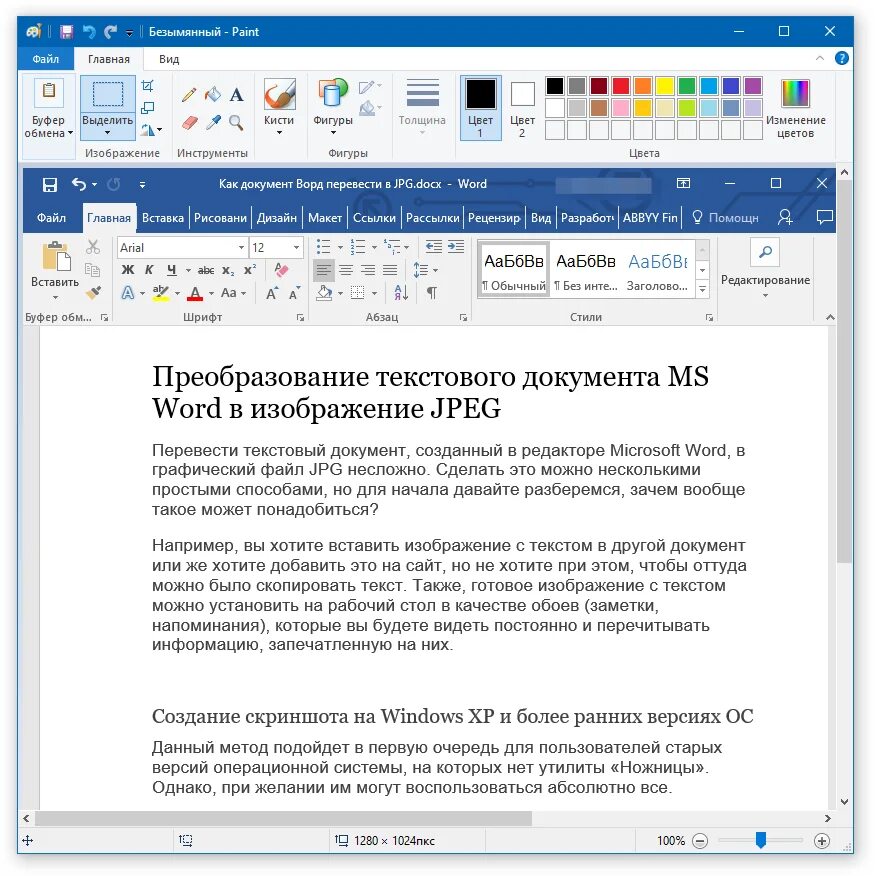Click Word's Comments speech bubble icon
875x876 pixels.
[824, 217]
